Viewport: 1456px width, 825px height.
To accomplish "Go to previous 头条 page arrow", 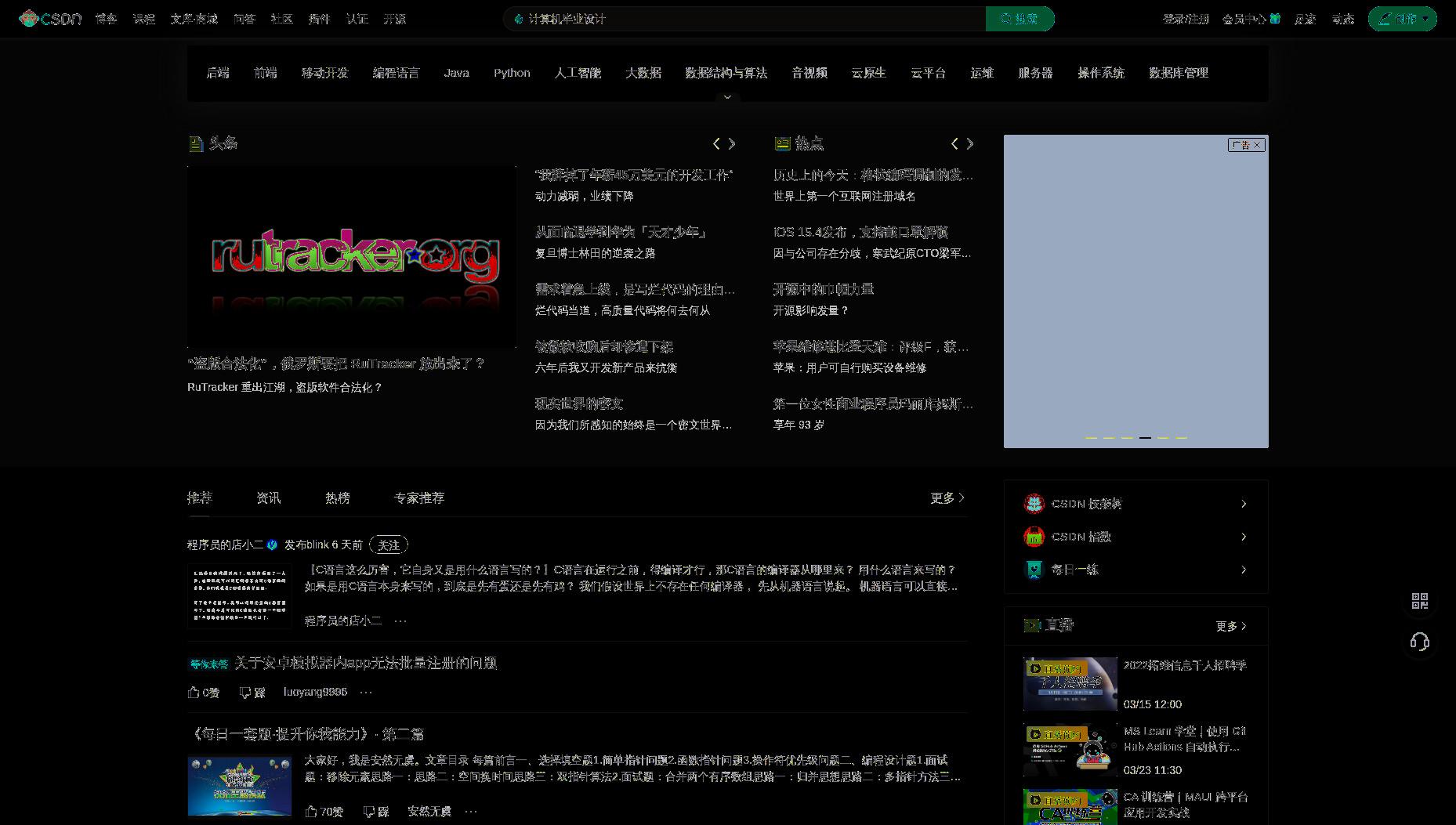I will click(716, 143).
